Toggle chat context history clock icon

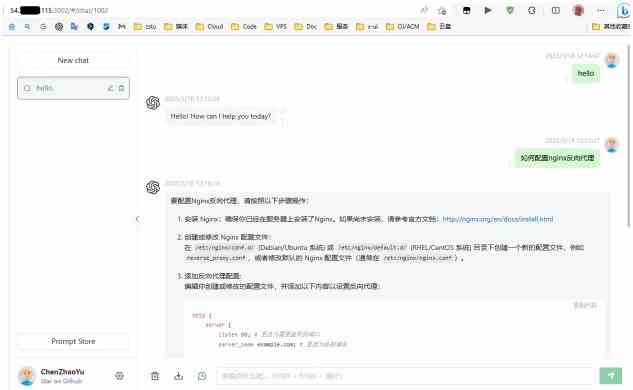tap(202, 376)
